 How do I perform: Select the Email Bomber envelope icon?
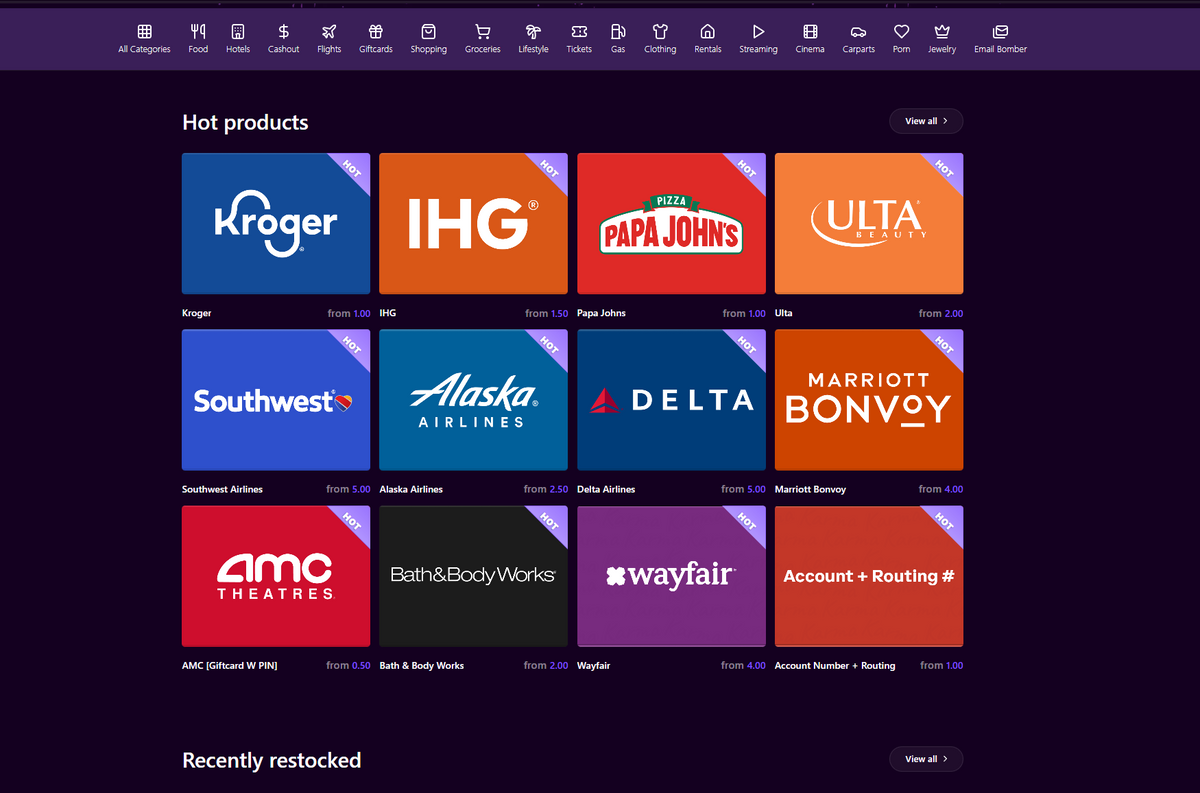1001,32
